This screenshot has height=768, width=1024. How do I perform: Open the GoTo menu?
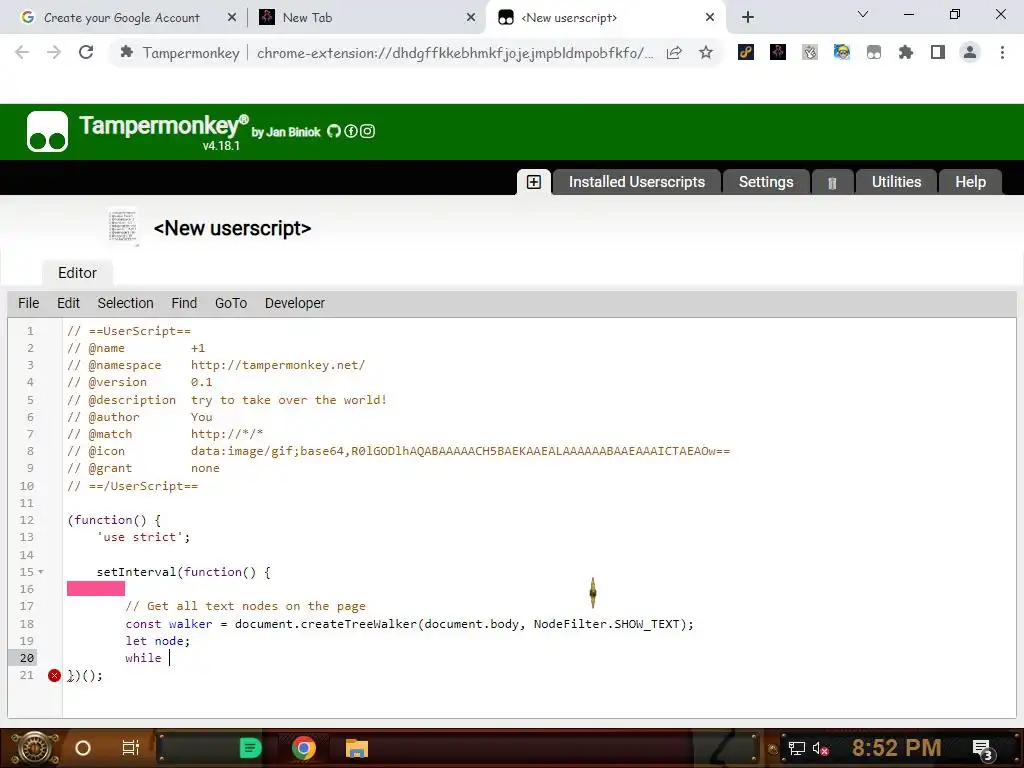coord(231,303)
